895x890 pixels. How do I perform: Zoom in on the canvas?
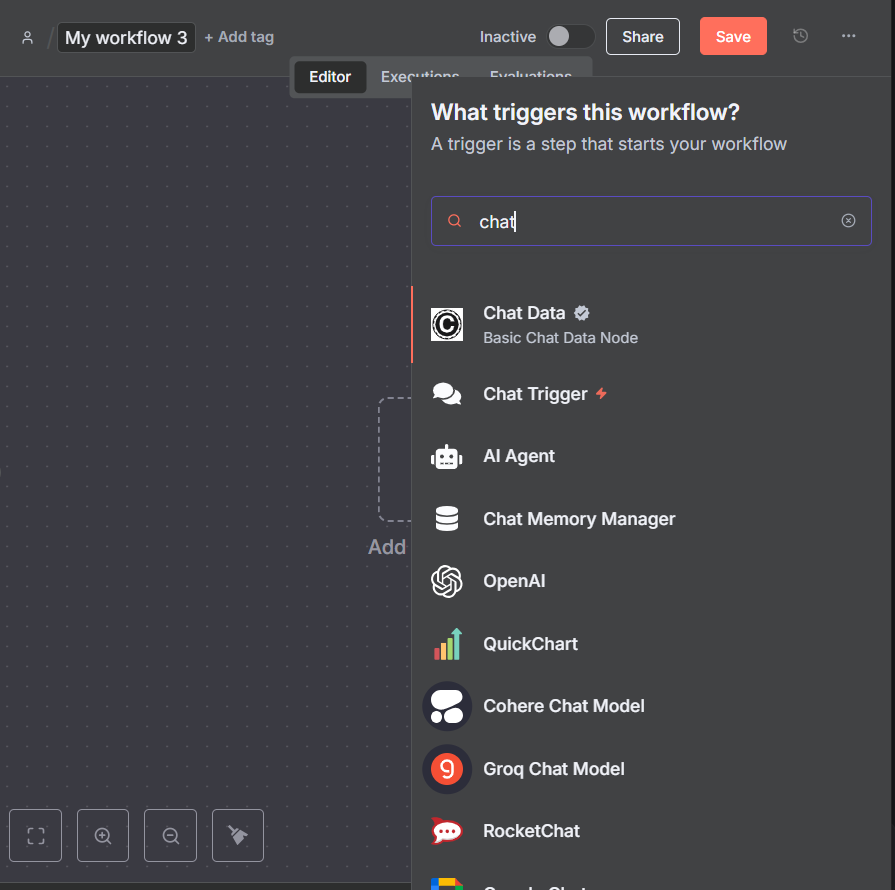[x=103, y=835]
